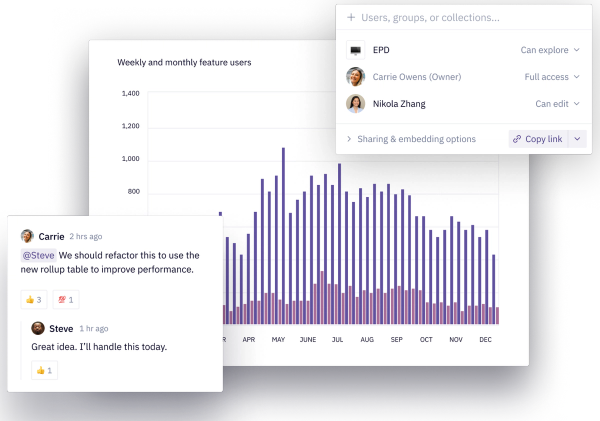This screenshot has width=600, height=421.
Task: Click the 2 hrs ago timestamp on Carrie's comment
Action: (86, 237)
